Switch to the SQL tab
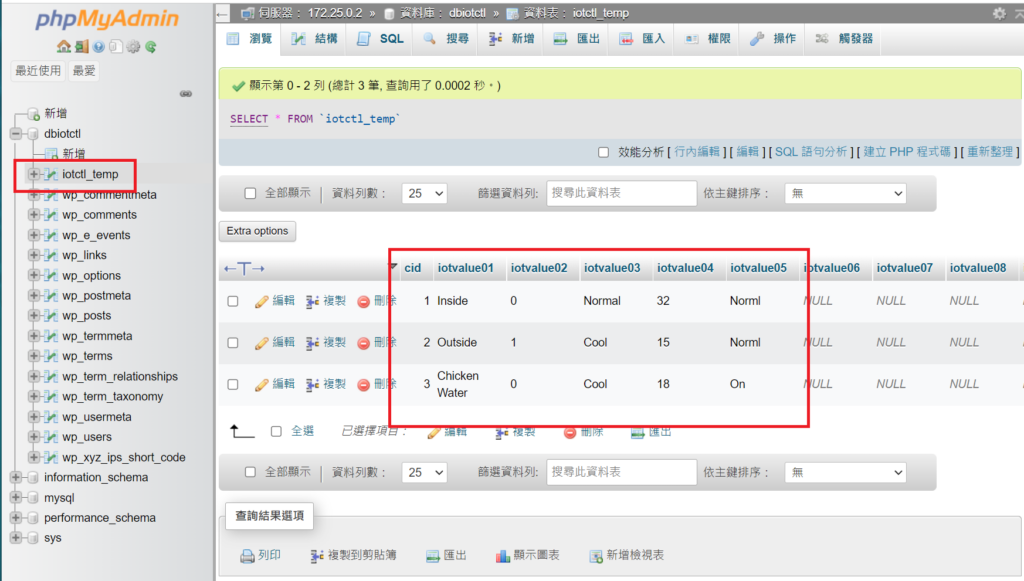Viewport: 1024px width, 581px height. pos(380,38)
